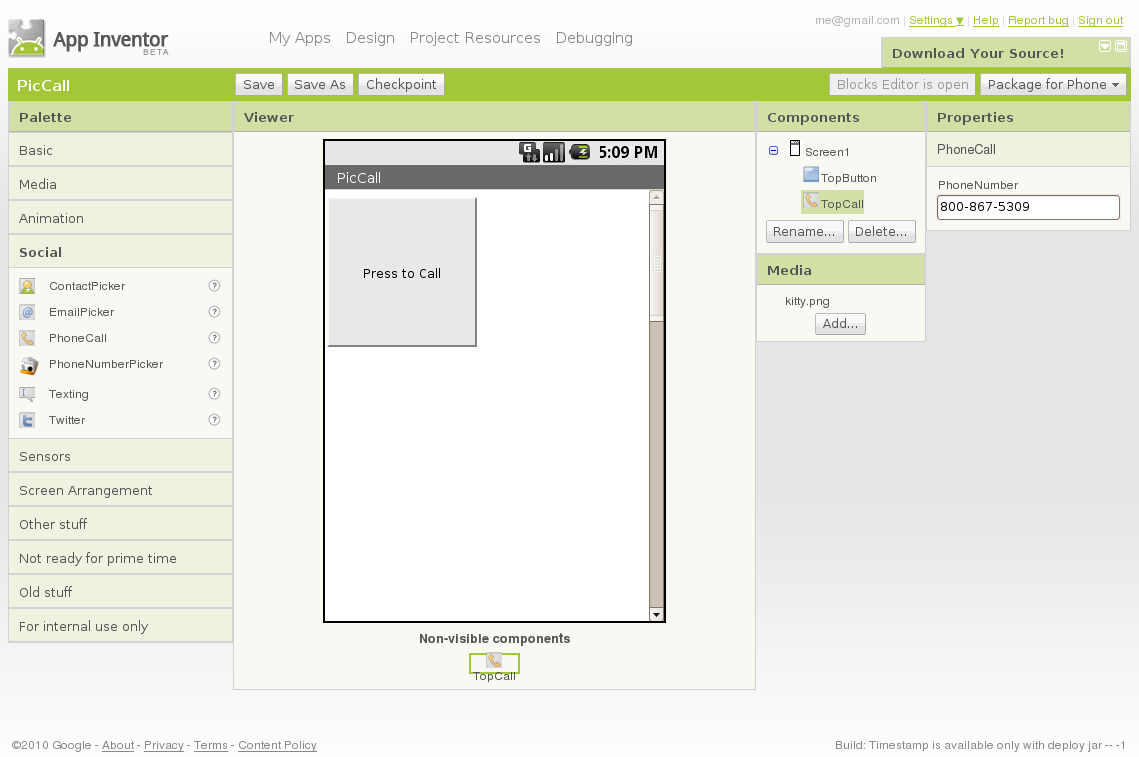
Task: Select the PhoneNumberPicker icon
Action: click(28, 365)
